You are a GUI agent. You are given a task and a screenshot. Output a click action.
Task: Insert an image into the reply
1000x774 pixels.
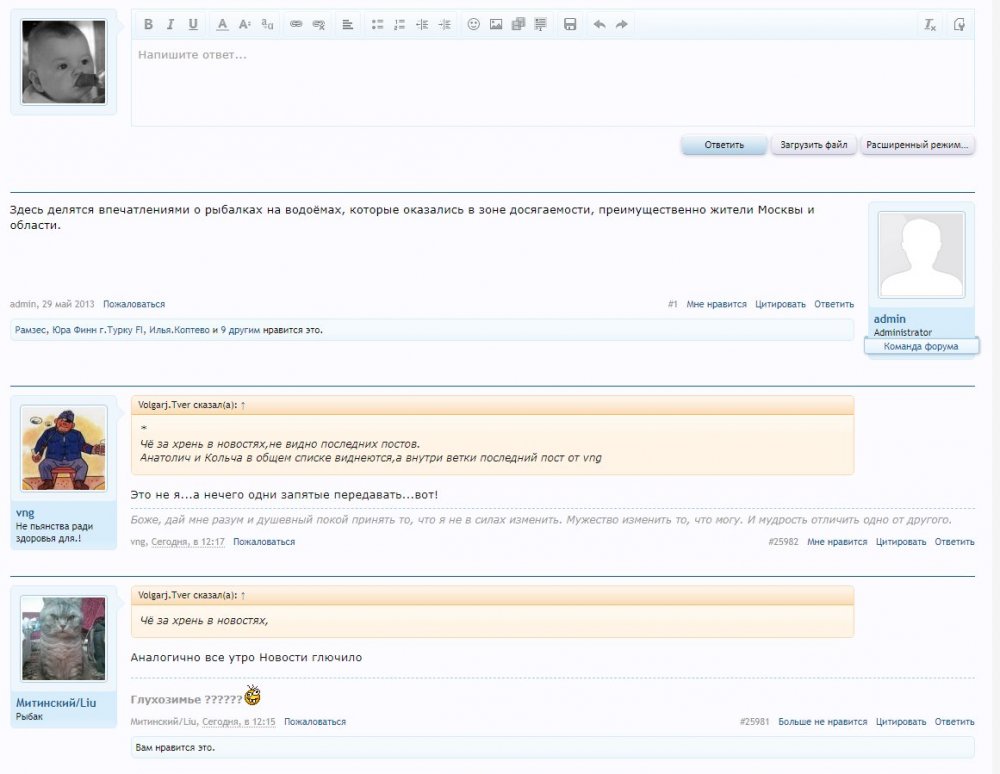[496, 24]
